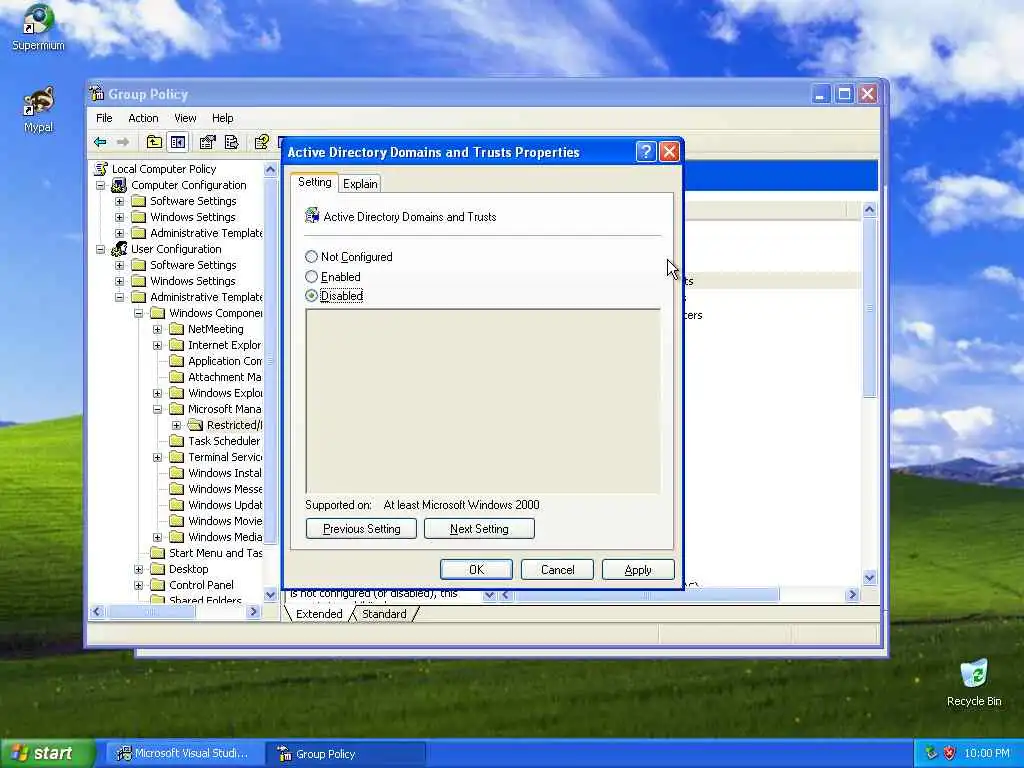Screen dimensions: 1024x768
Task: Toggle Show/Hide Console Tree toolbar icon
Action: tap(178, 142)
